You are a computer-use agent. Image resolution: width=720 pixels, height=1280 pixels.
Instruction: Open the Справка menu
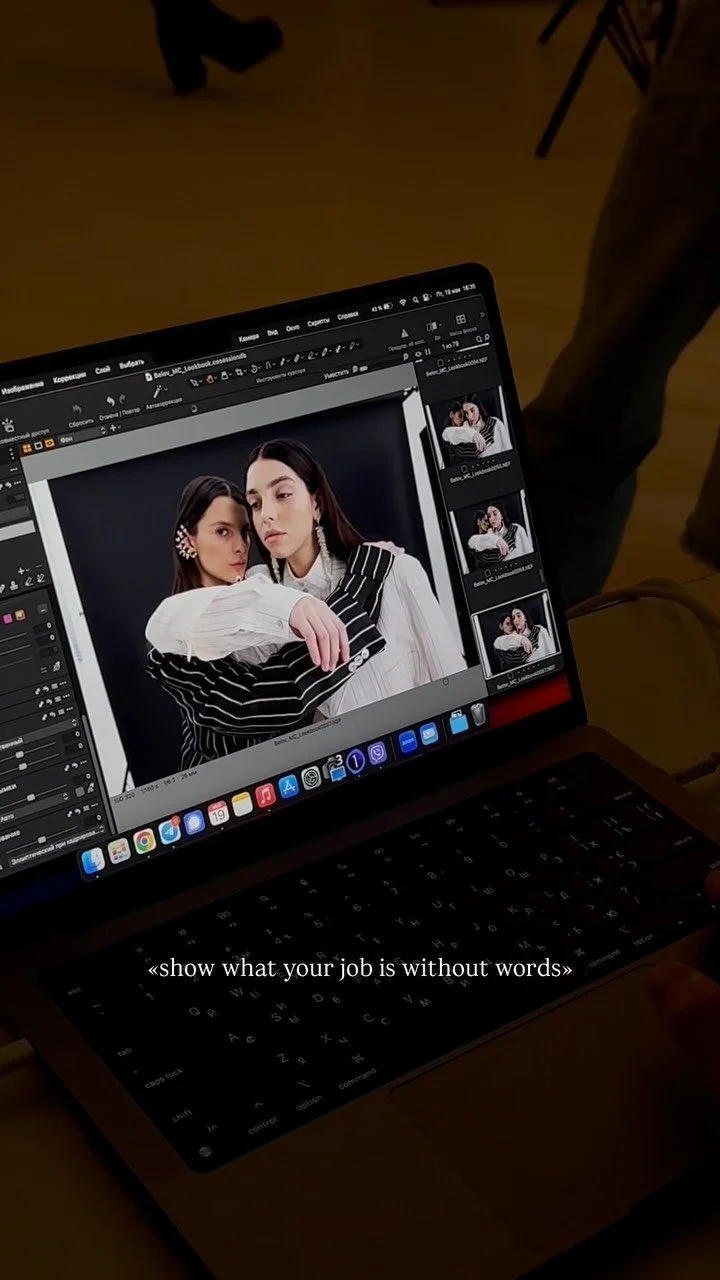(x=348, y=316)
